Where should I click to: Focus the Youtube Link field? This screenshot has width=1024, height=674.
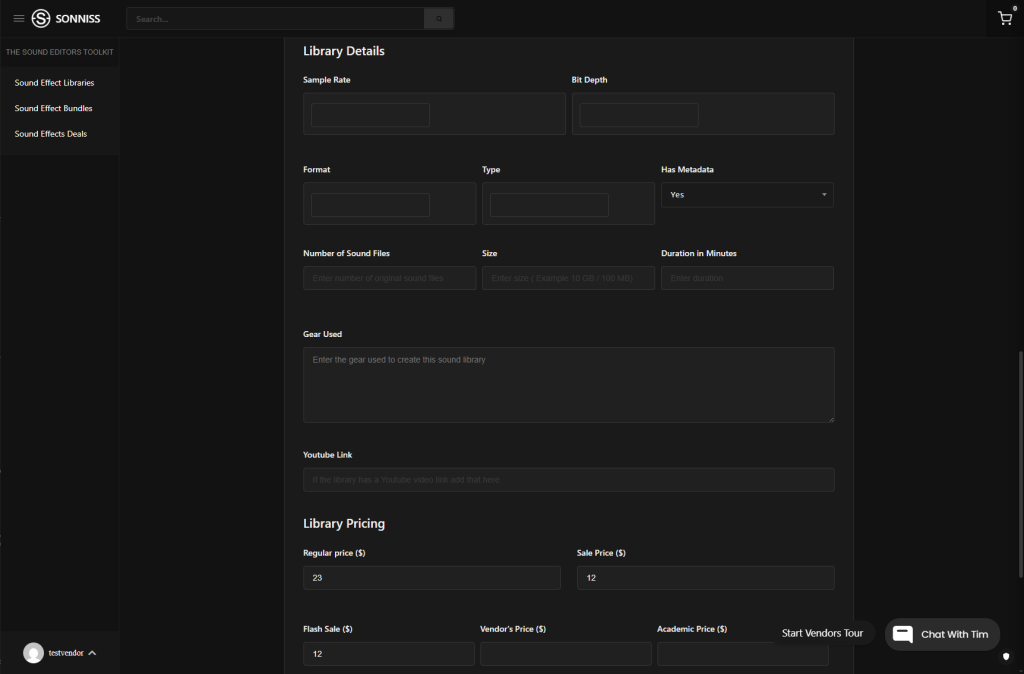(x=568, y=479)
